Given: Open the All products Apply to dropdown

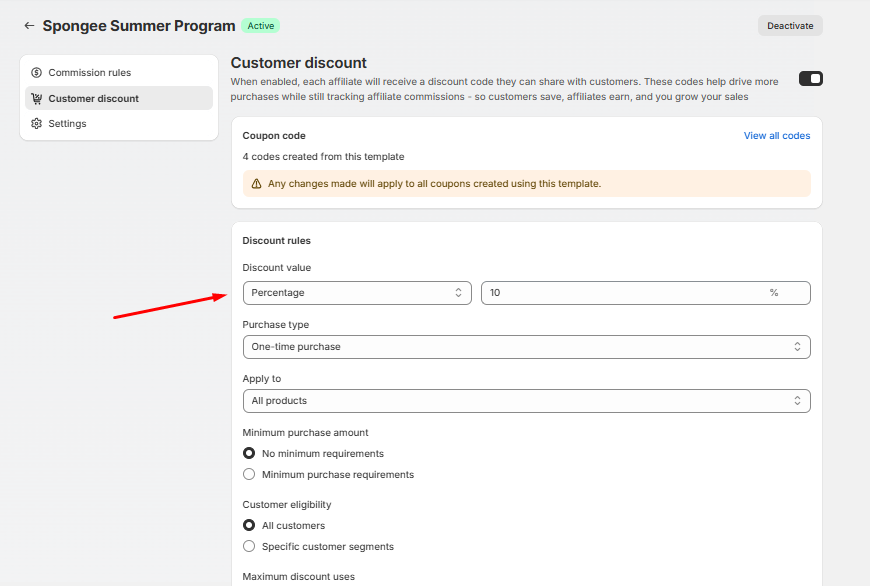Looking at the screenshot, I should (526, 401).
